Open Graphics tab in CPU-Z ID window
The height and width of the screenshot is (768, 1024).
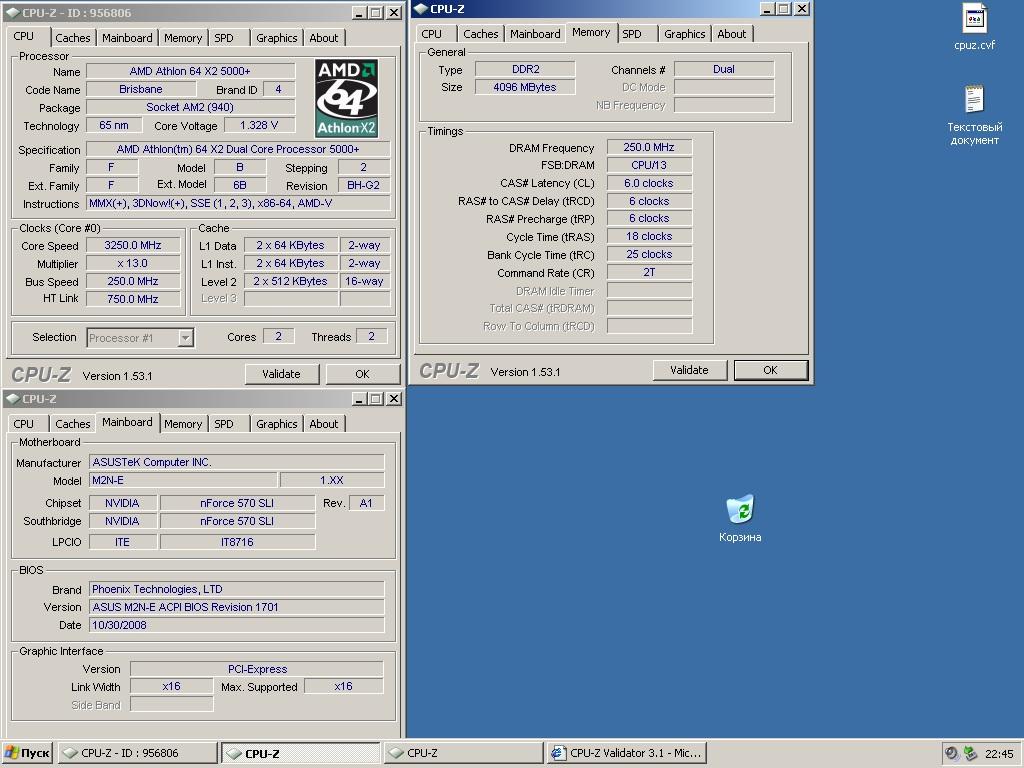click(276, 38)
